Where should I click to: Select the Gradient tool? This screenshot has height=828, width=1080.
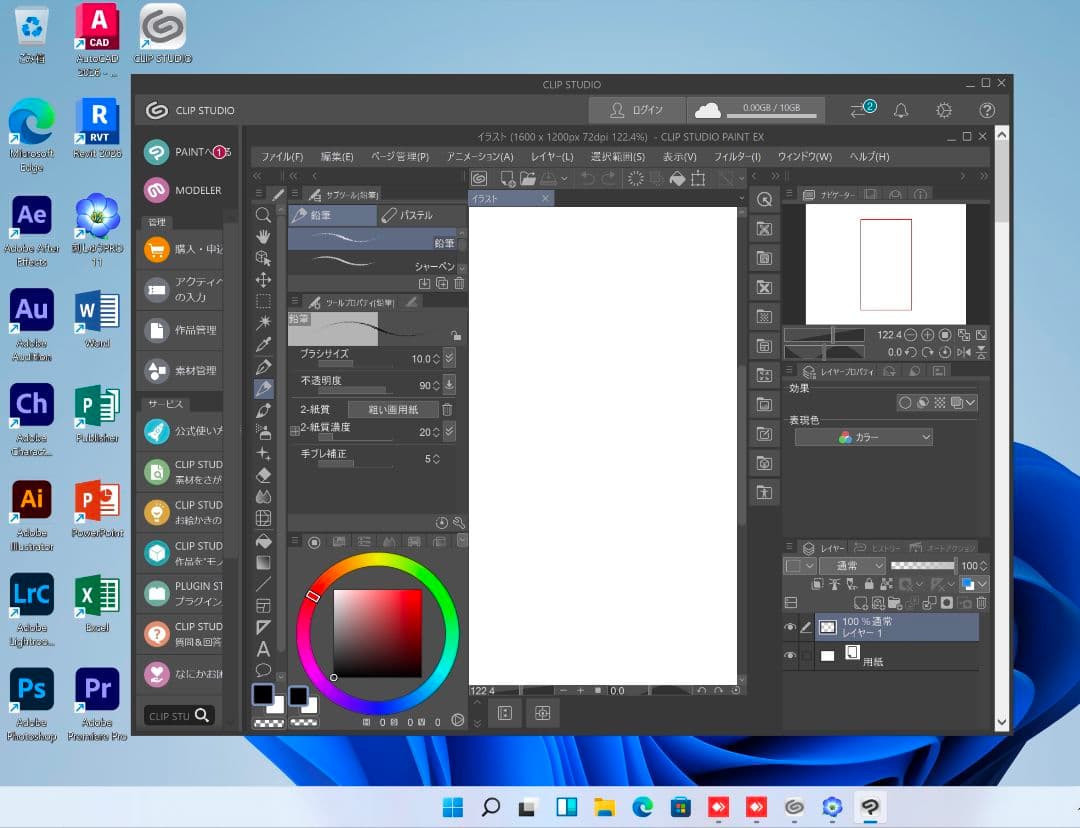pos(264,562)
